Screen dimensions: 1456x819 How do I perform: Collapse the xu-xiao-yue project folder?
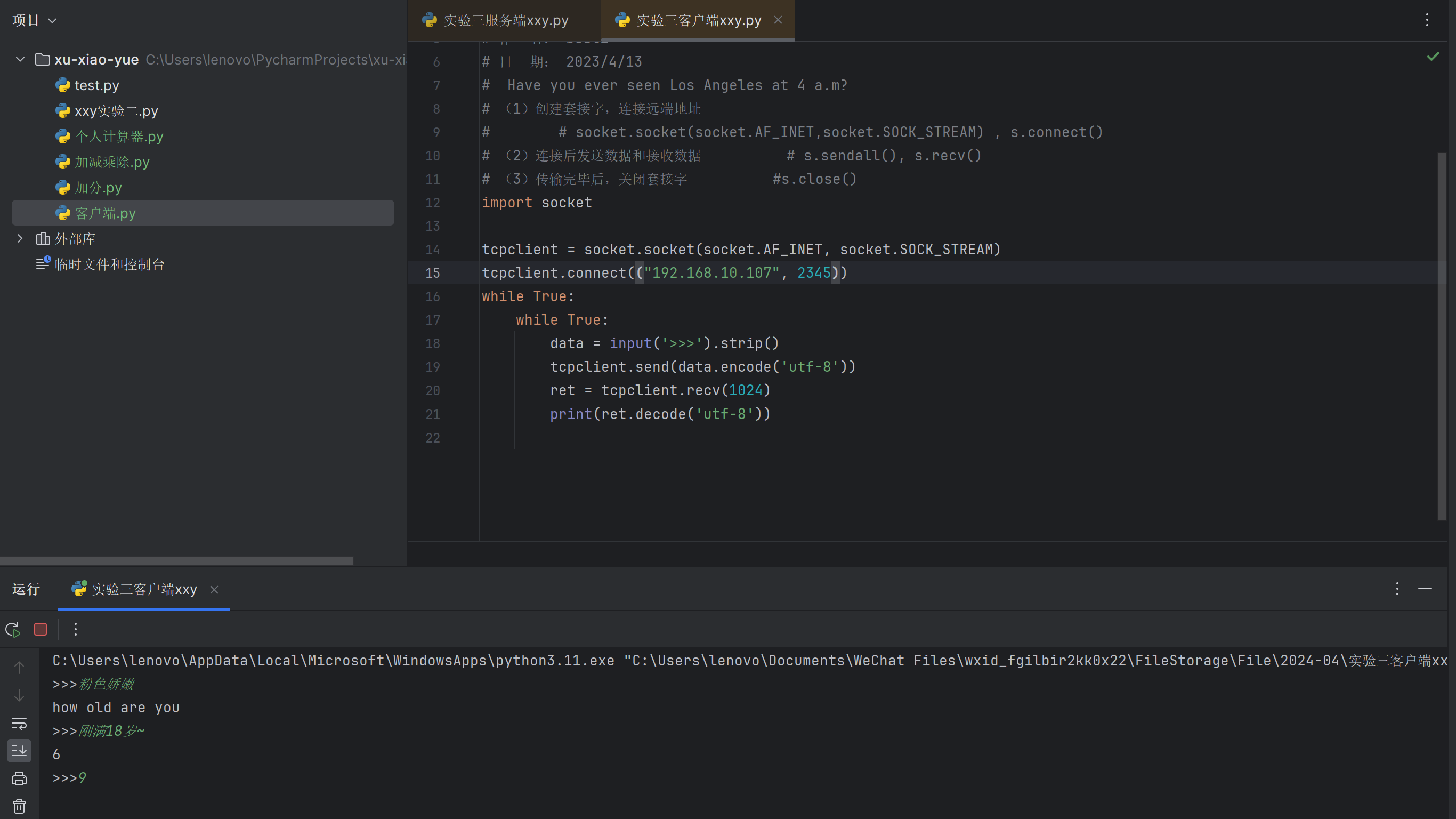pos(20,59)
